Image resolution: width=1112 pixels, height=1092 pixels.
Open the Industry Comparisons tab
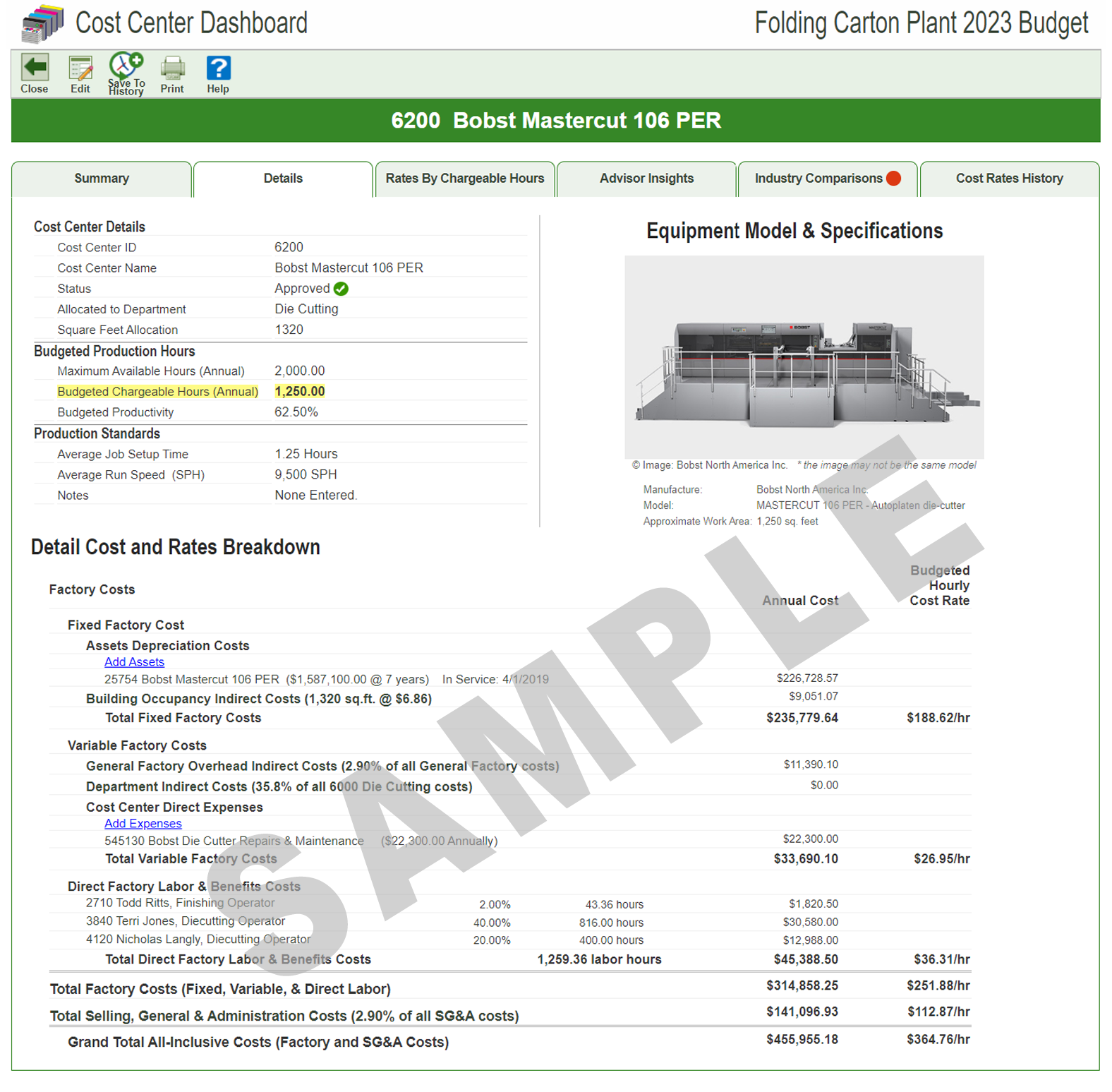pos(828,179)
